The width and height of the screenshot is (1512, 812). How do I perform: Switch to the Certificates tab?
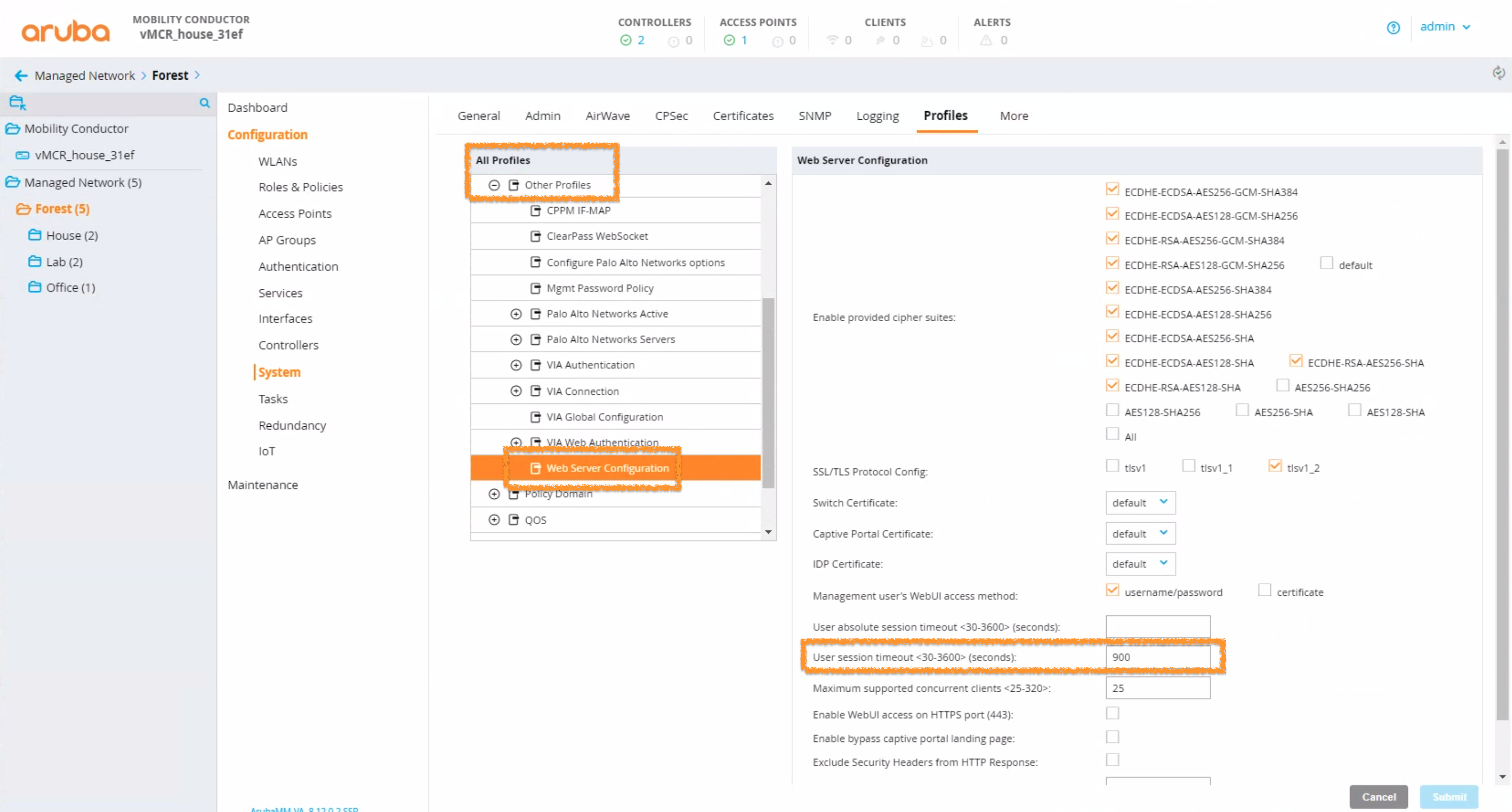[x=742, y=116]
